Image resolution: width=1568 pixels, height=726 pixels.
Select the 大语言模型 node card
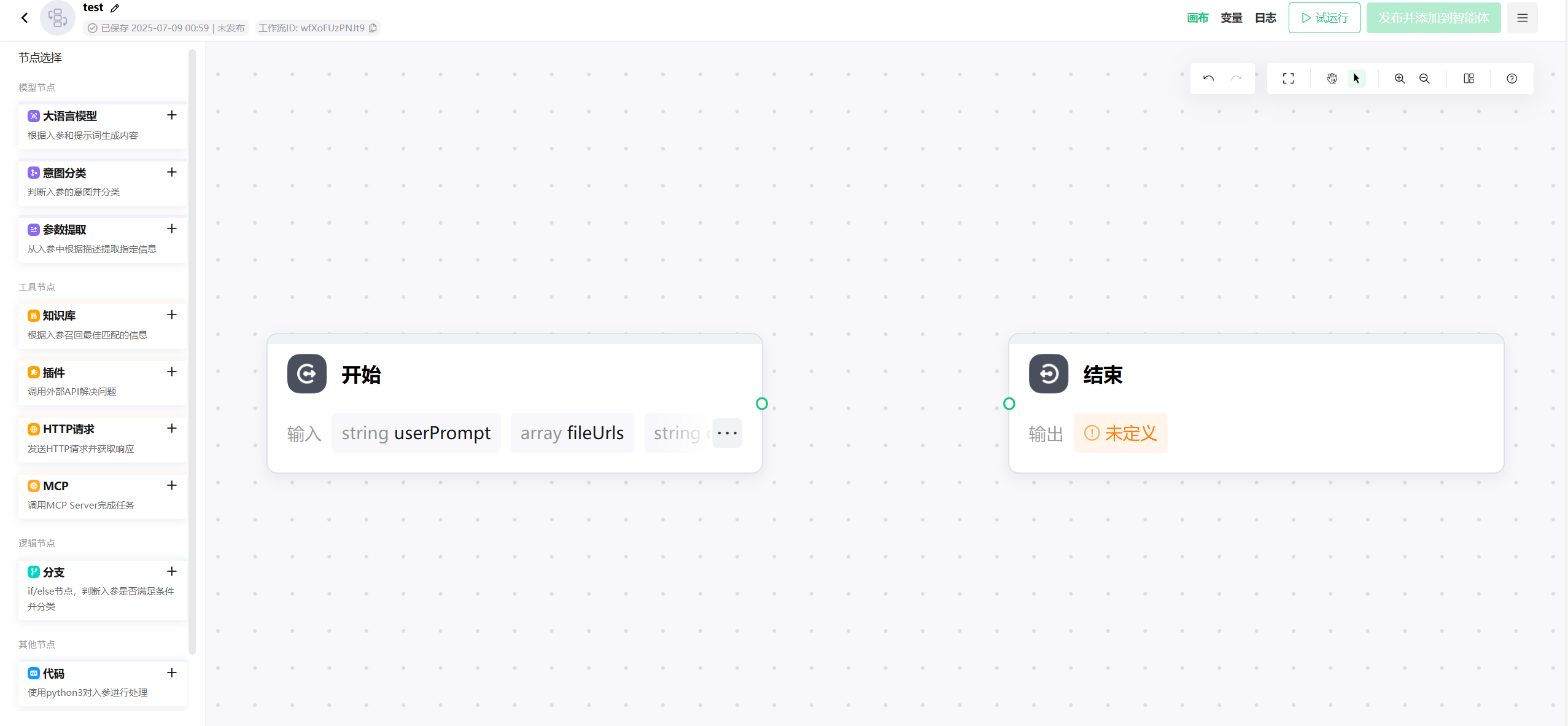click(103, 125)
